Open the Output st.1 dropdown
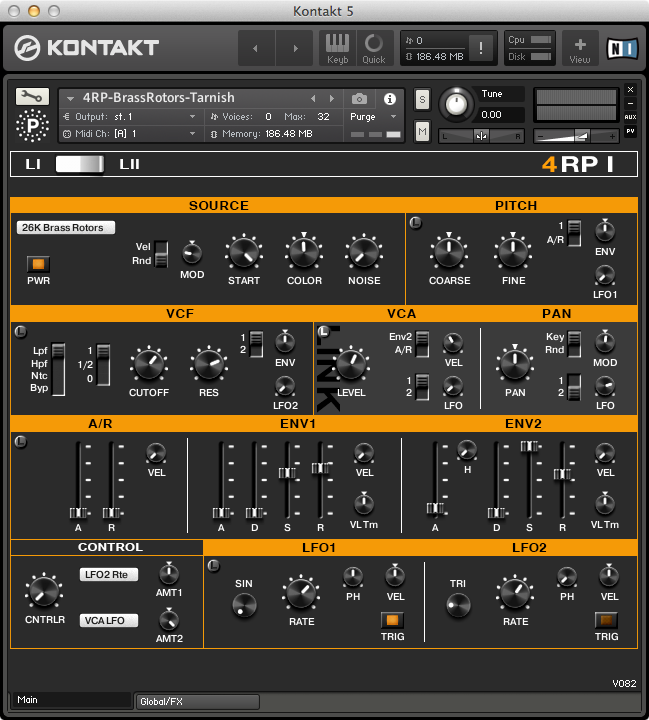 [x=130, y=117]
